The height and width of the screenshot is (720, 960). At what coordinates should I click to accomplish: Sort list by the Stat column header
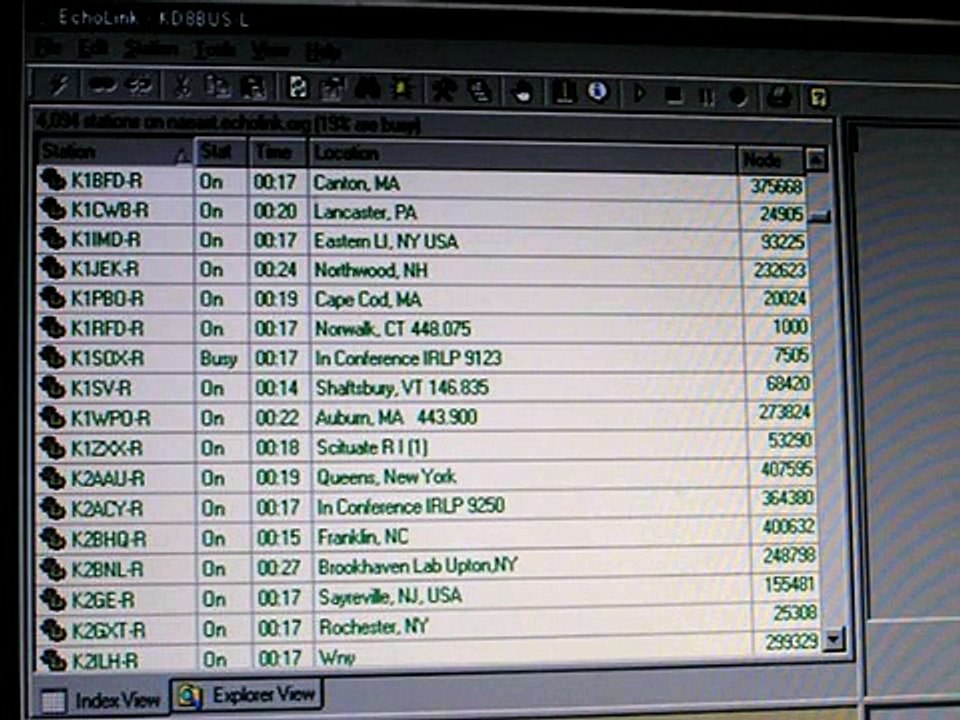click(221, 152)
